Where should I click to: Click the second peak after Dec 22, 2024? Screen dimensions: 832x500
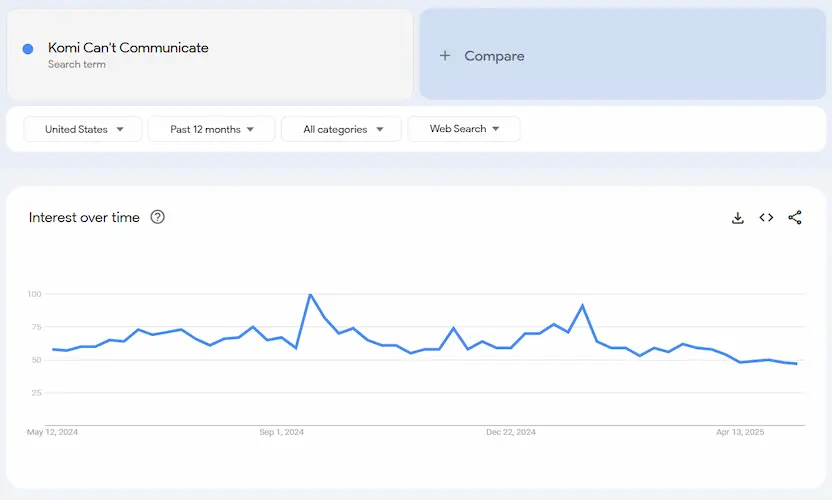pos(582,306)
